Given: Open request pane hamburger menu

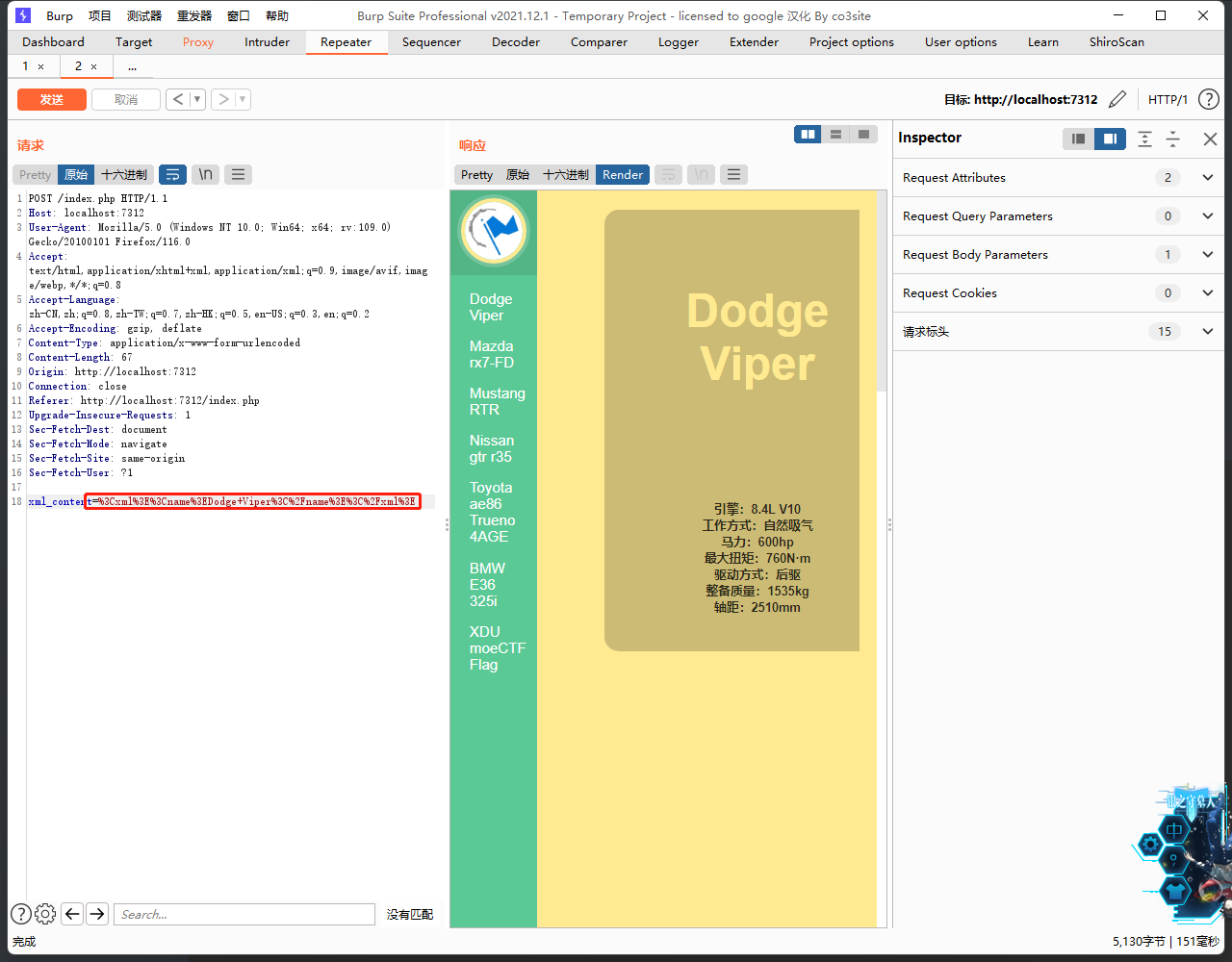Looking at the screenshot, I should (x=239, y=174).
